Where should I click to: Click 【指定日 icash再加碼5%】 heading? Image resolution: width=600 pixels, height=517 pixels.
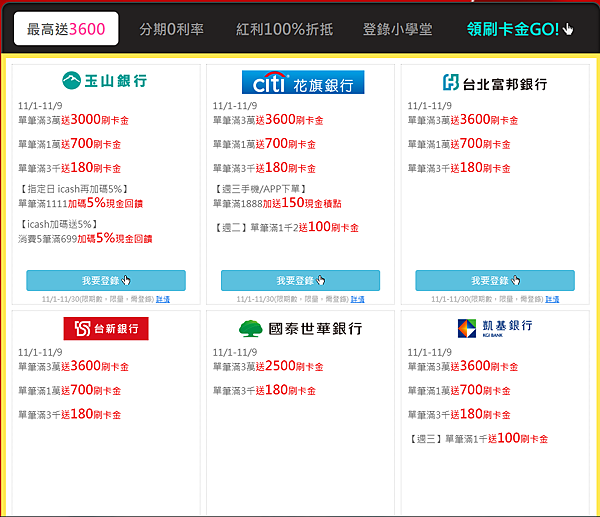coord(73,189)
